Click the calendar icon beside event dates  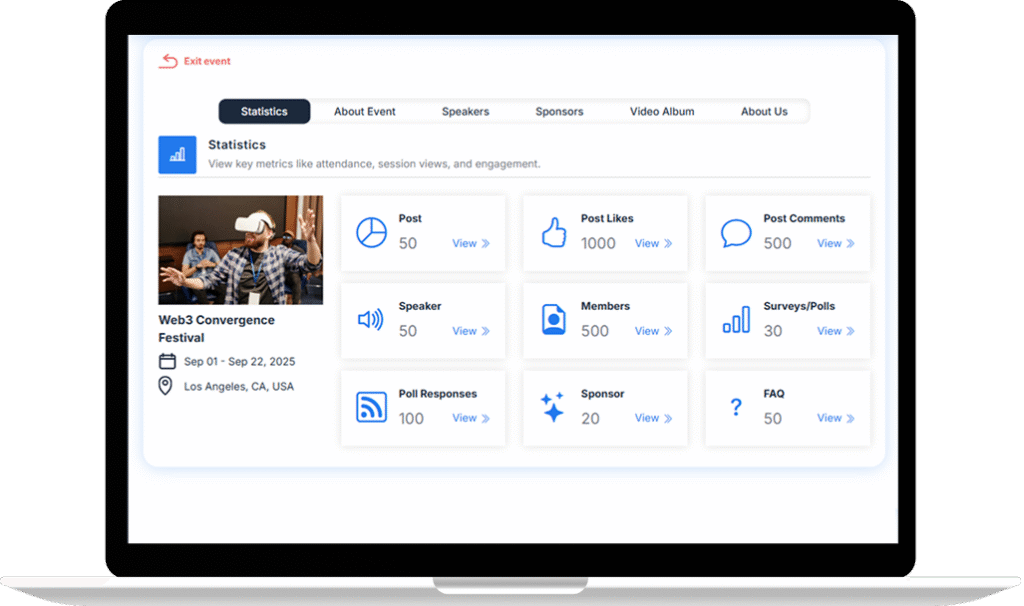(167, 361)
